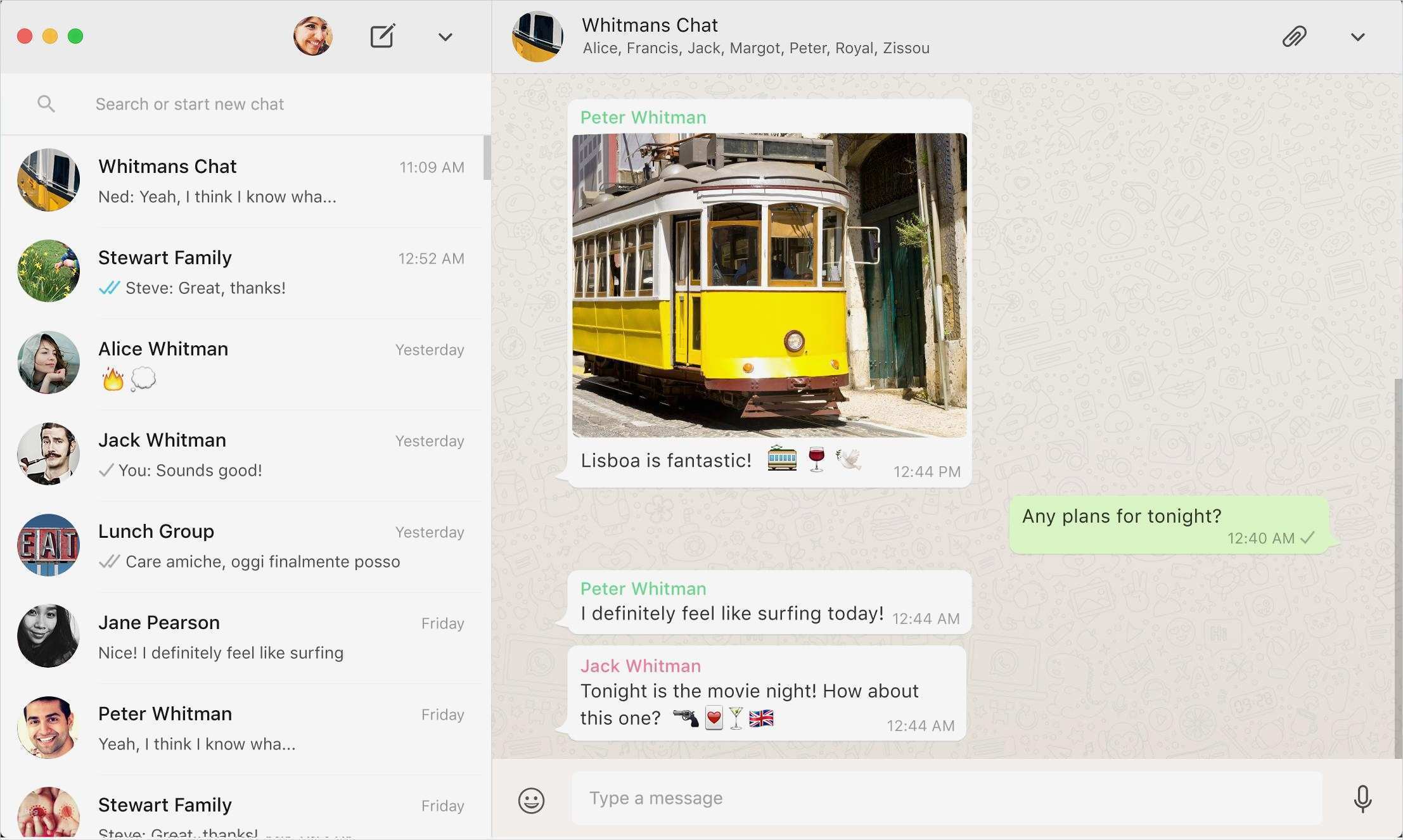
Task: Select the microphone voice message icon
Action: point(1364,799)
